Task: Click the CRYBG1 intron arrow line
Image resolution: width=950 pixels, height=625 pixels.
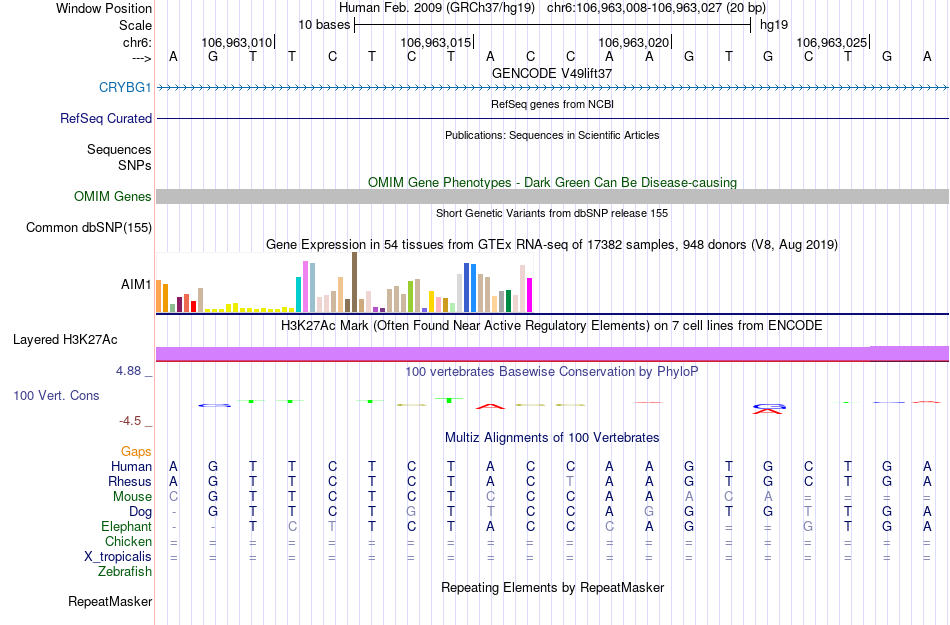Action: pyautogui.click(x=553, y=88)
